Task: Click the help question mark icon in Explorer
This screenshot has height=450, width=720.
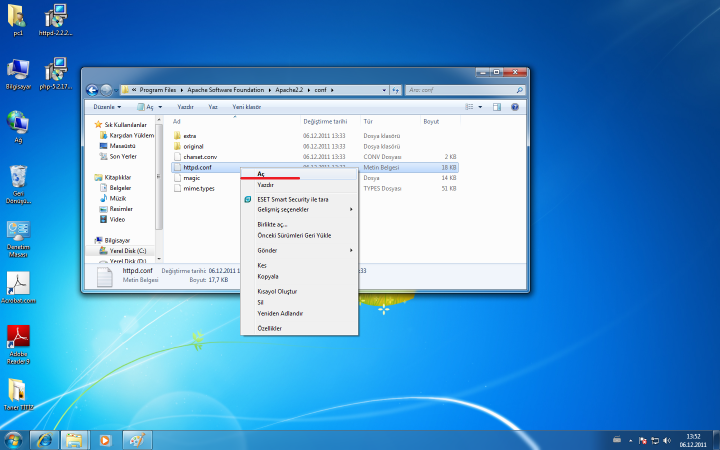Action: 515,106
